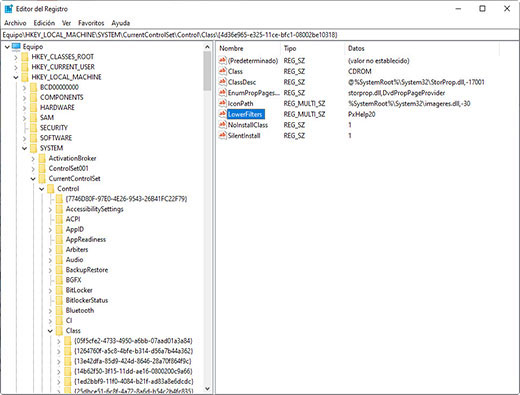Open the Edición menu
Viewport: 520px width, 395px height.
coord(44,23)
